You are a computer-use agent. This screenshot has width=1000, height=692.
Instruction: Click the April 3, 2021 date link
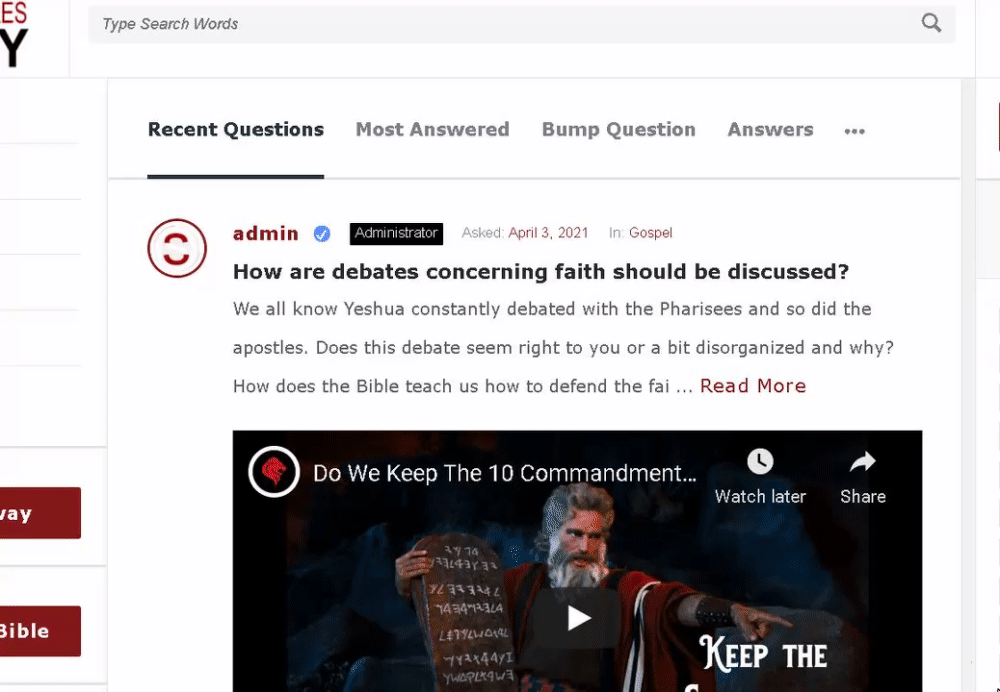pos(548,233)
